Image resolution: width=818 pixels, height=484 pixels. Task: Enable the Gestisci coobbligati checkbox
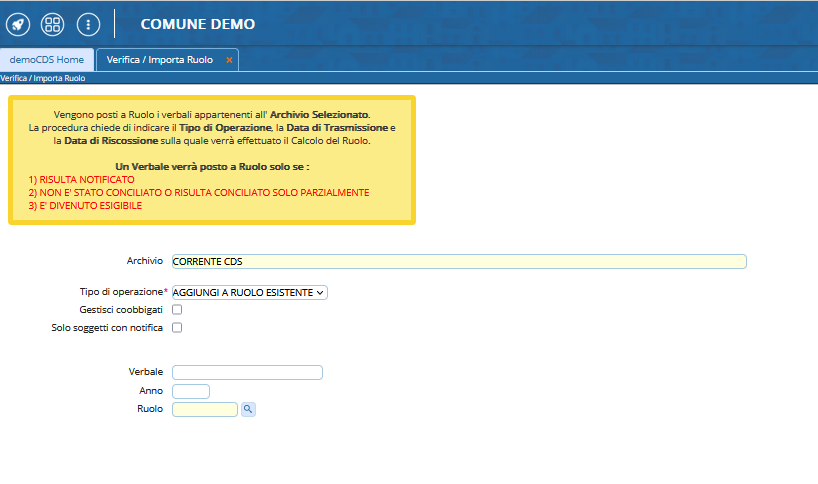(x=177, y=310)
